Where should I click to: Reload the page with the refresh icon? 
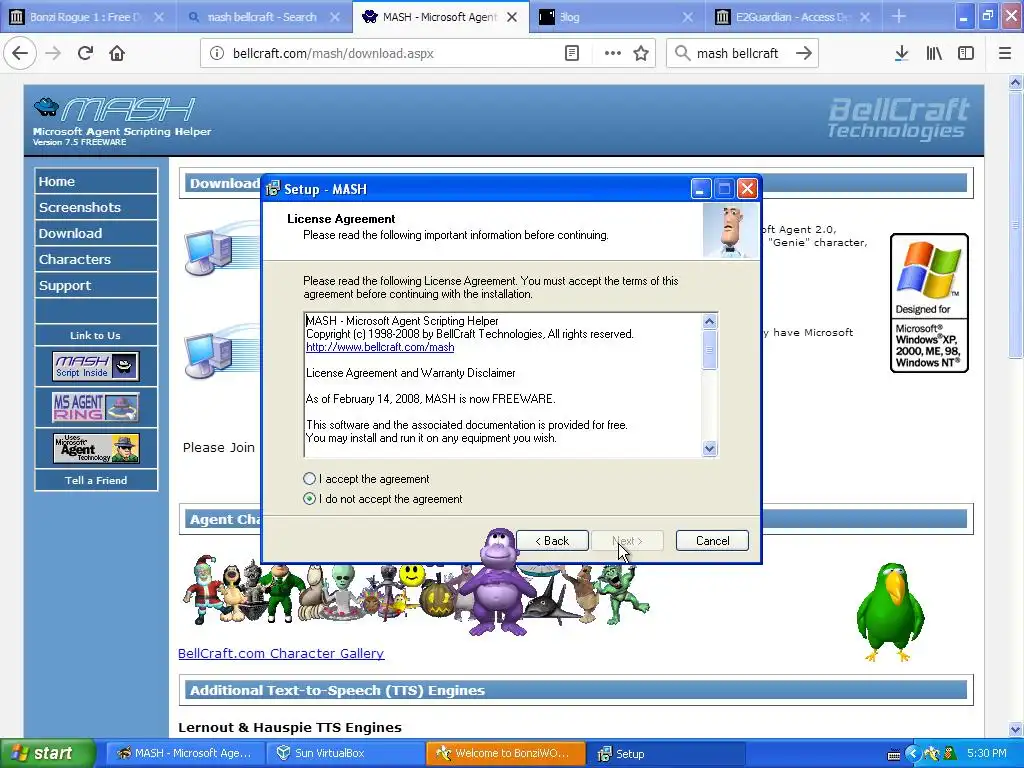[x=85, y=53]
